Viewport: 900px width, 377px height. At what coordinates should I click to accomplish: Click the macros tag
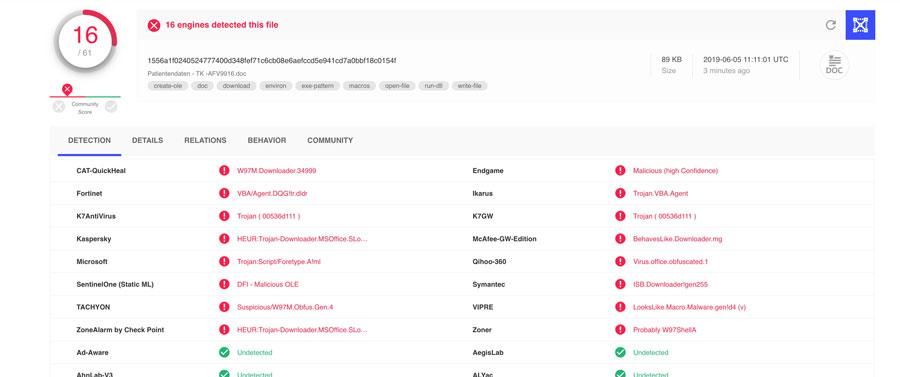pos(360,86)
